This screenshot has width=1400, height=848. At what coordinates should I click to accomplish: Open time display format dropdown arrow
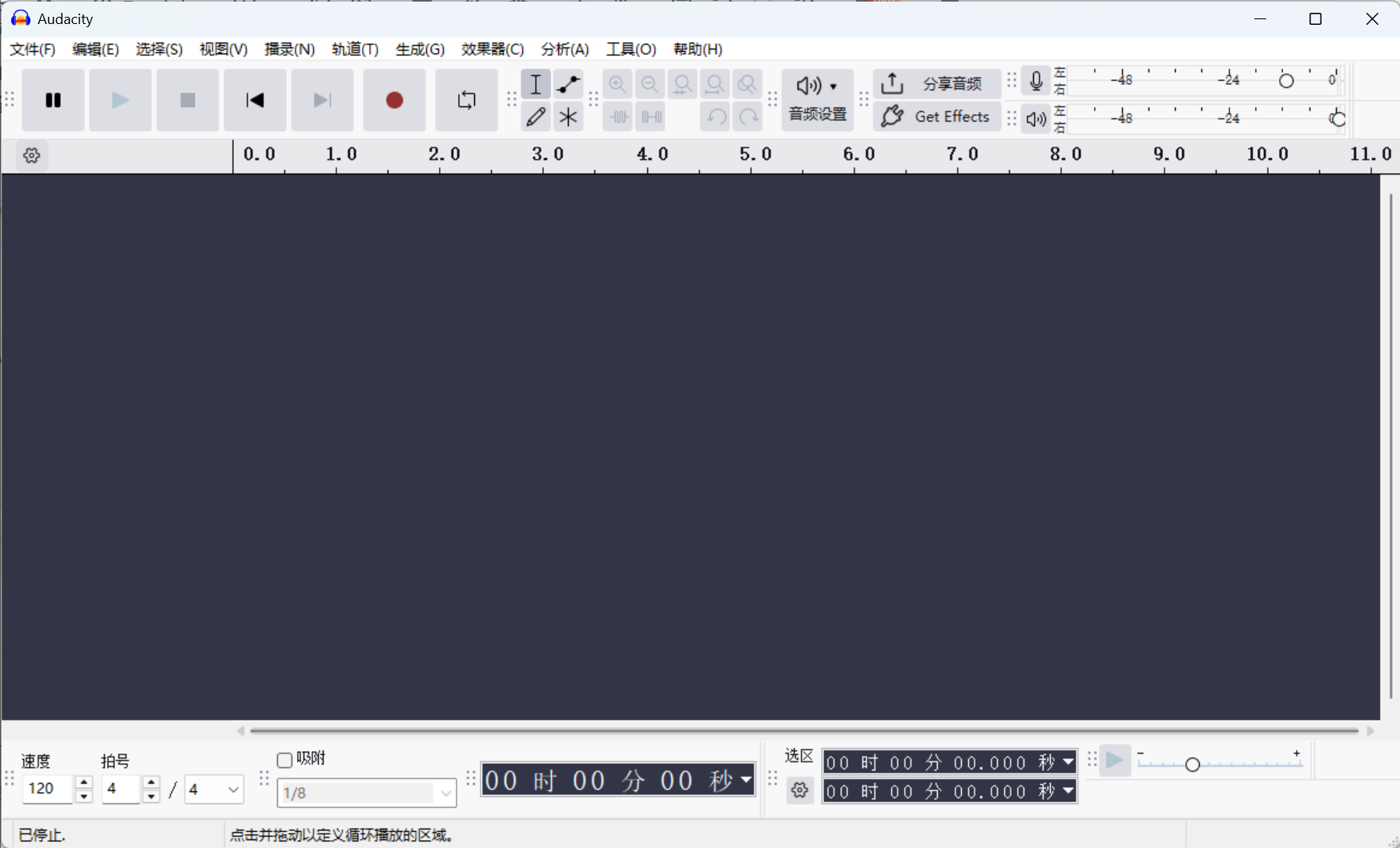[746, 779]
